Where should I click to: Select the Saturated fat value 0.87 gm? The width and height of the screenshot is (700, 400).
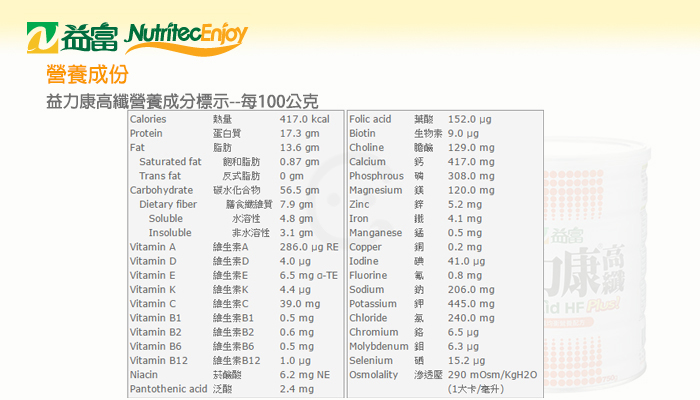(300, 162)
